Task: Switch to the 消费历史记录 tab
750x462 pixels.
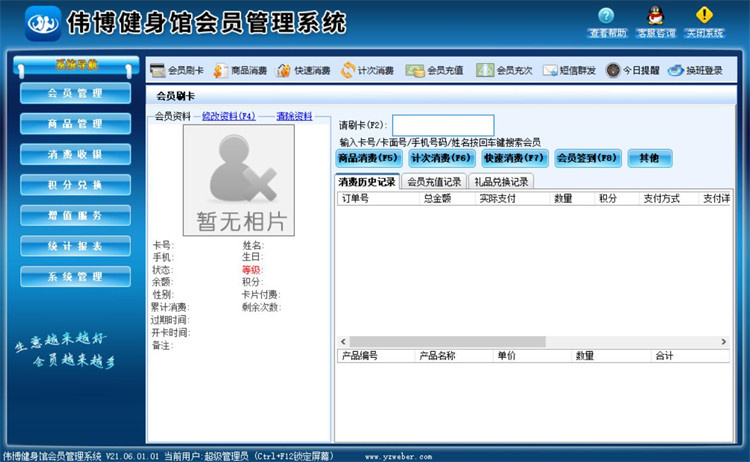Action: 367,182
